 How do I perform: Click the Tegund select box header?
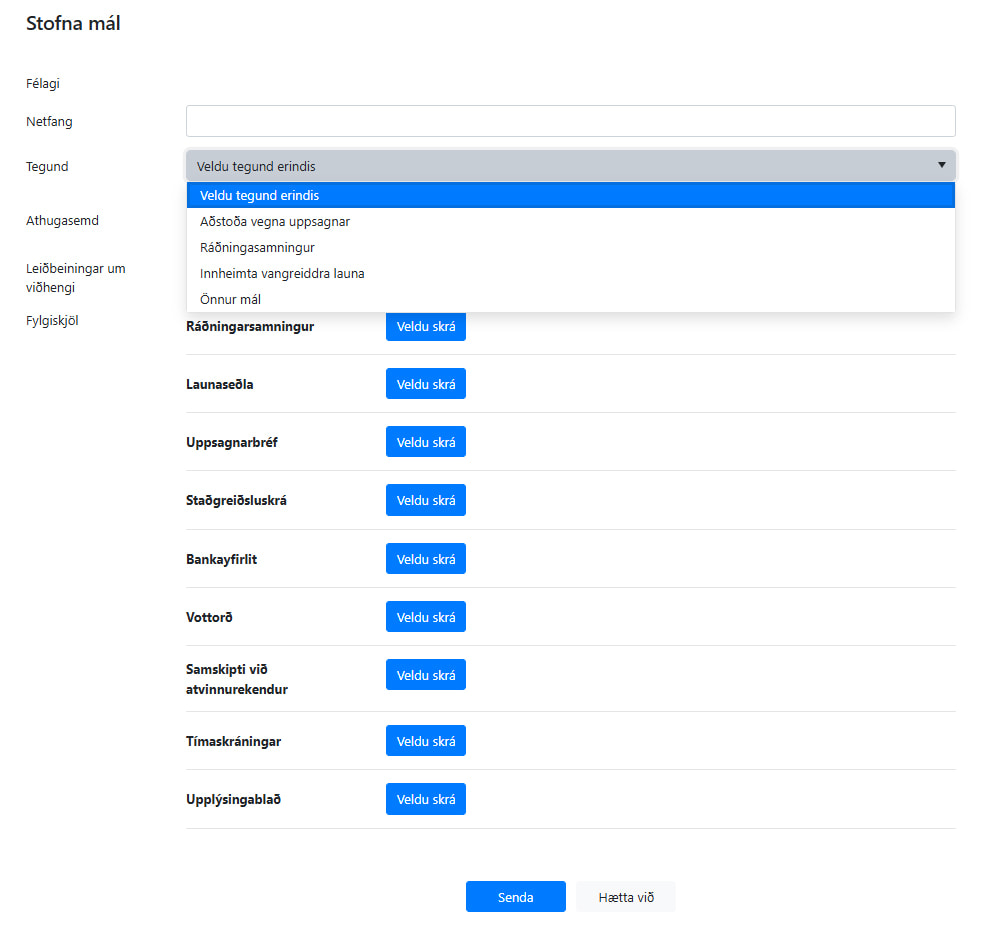coord(570,166)
